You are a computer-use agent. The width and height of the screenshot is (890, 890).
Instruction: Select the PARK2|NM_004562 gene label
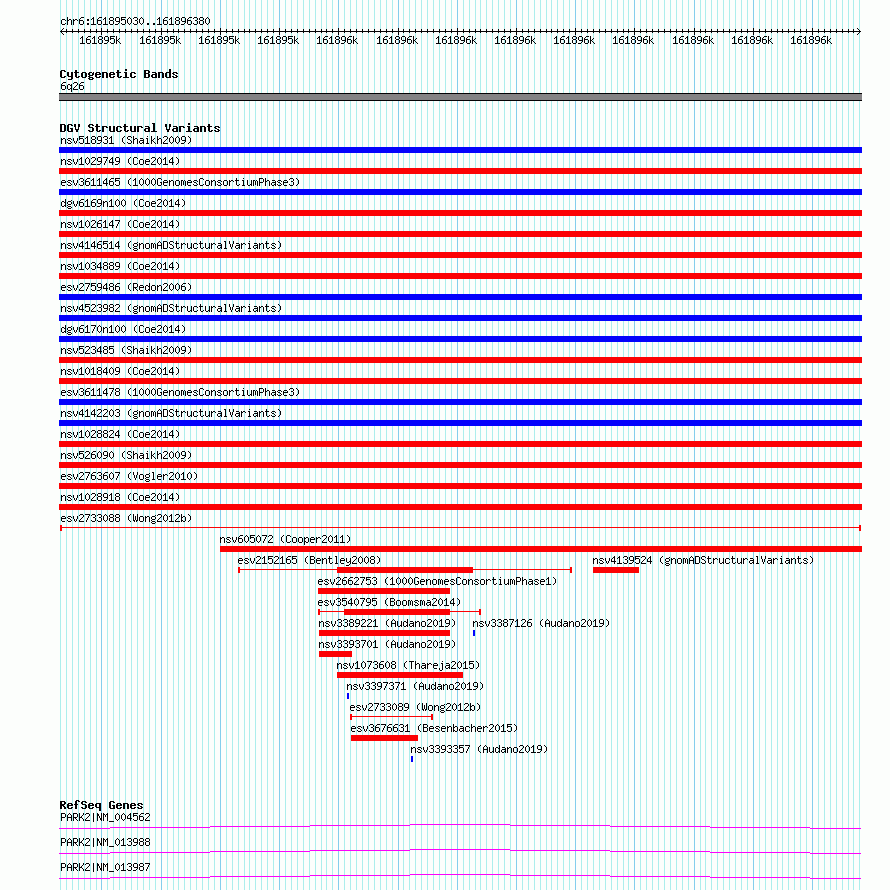coord(105,818)
